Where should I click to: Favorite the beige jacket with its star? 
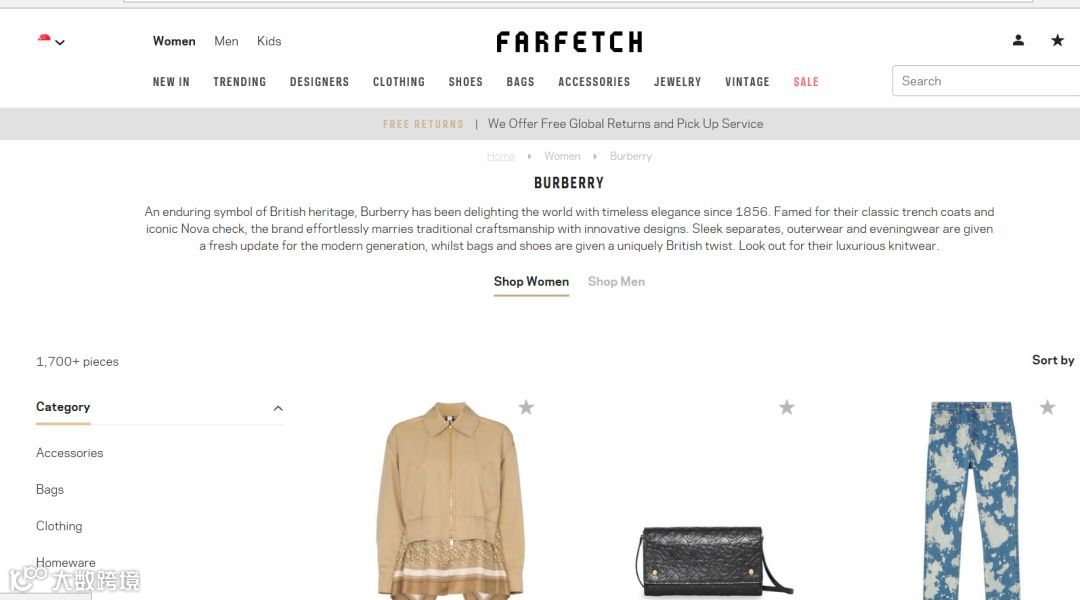point(526,407)
